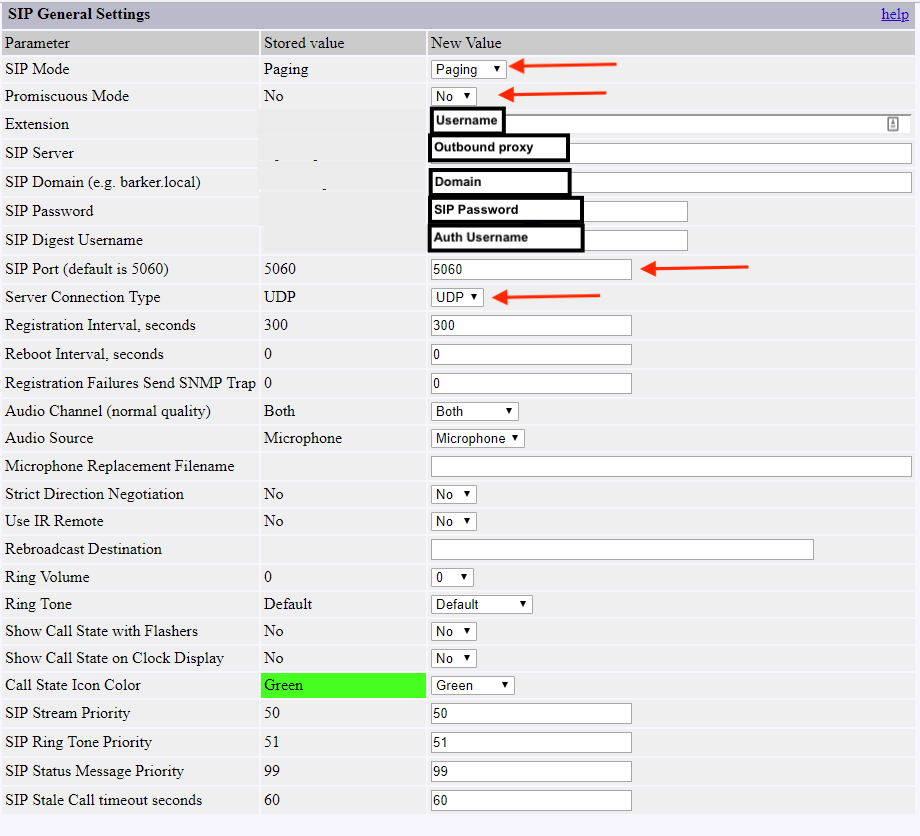
Task: Click the 'Audio Source' label
Action: point(49,438)
